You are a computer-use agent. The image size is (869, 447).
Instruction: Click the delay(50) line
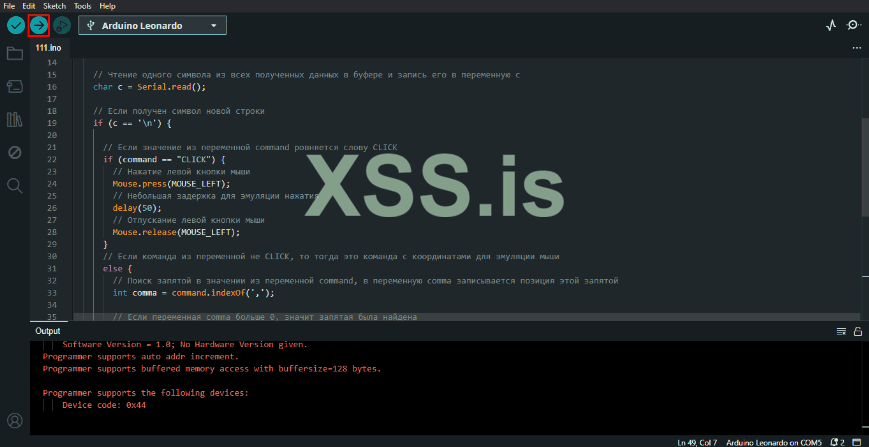coord(137,208)
